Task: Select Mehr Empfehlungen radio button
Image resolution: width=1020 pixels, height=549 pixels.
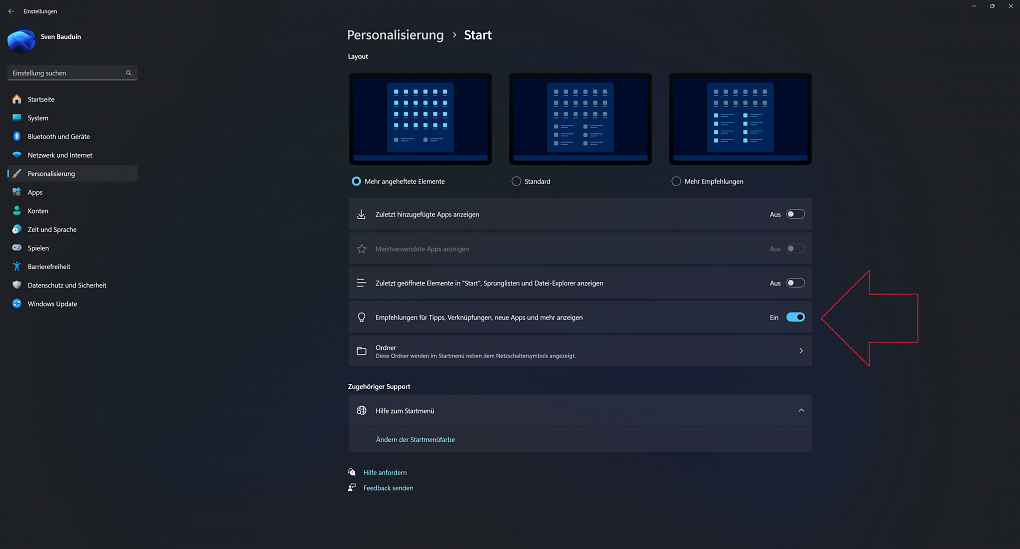Action: tap(677, 181)
